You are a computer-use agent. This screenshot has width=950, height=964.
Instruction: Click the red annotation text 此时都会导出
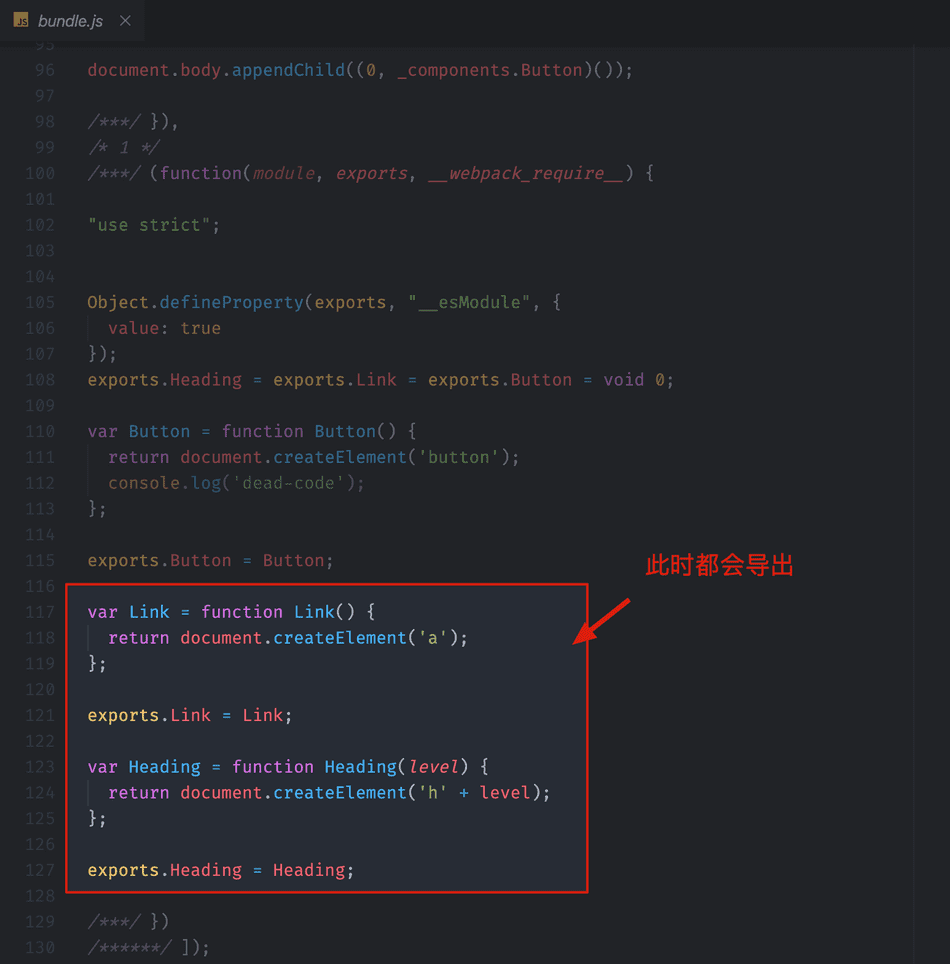719,565
